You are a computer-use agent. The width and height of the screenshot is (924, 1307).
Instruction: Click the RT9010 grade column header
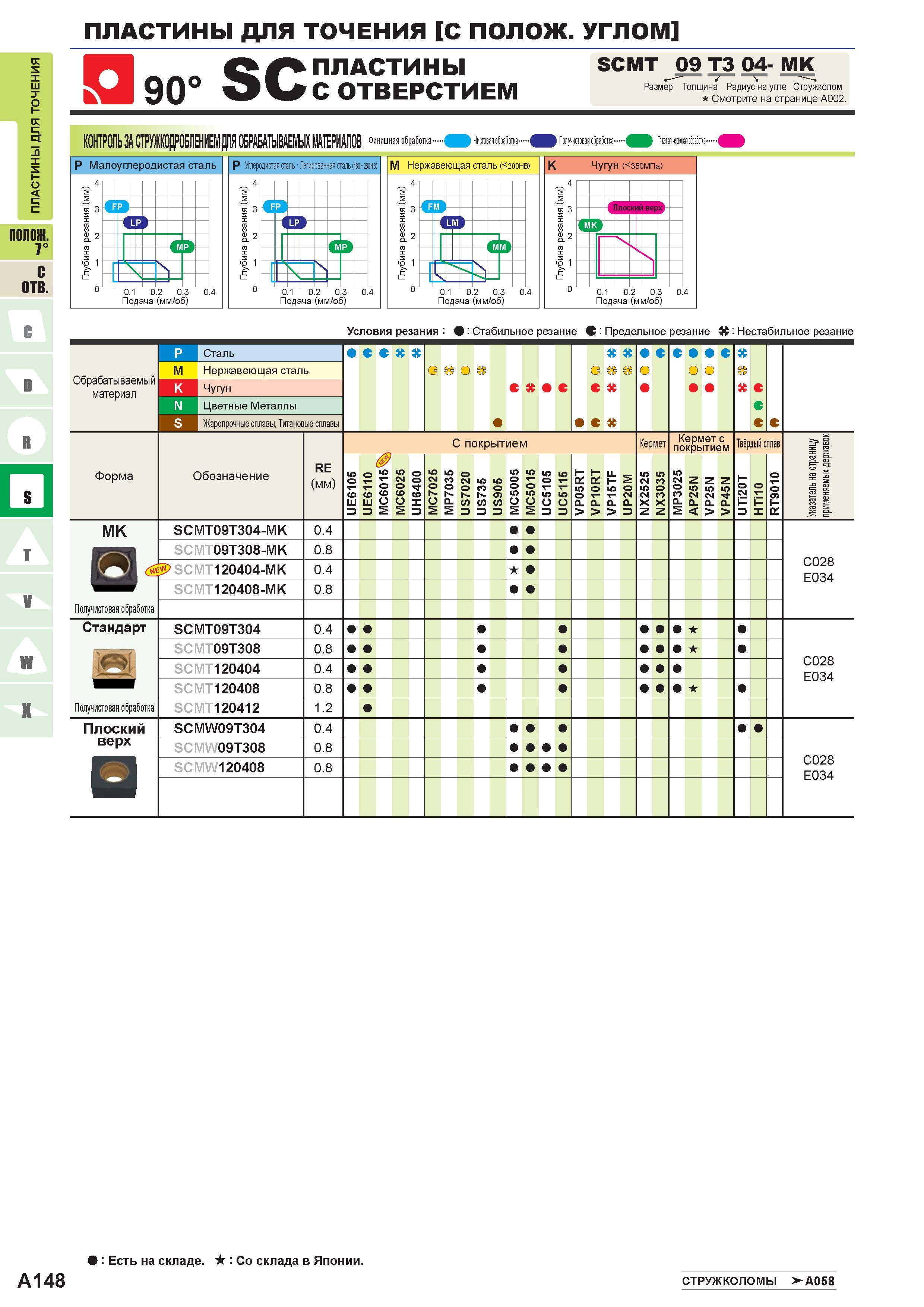click(774, 494)
